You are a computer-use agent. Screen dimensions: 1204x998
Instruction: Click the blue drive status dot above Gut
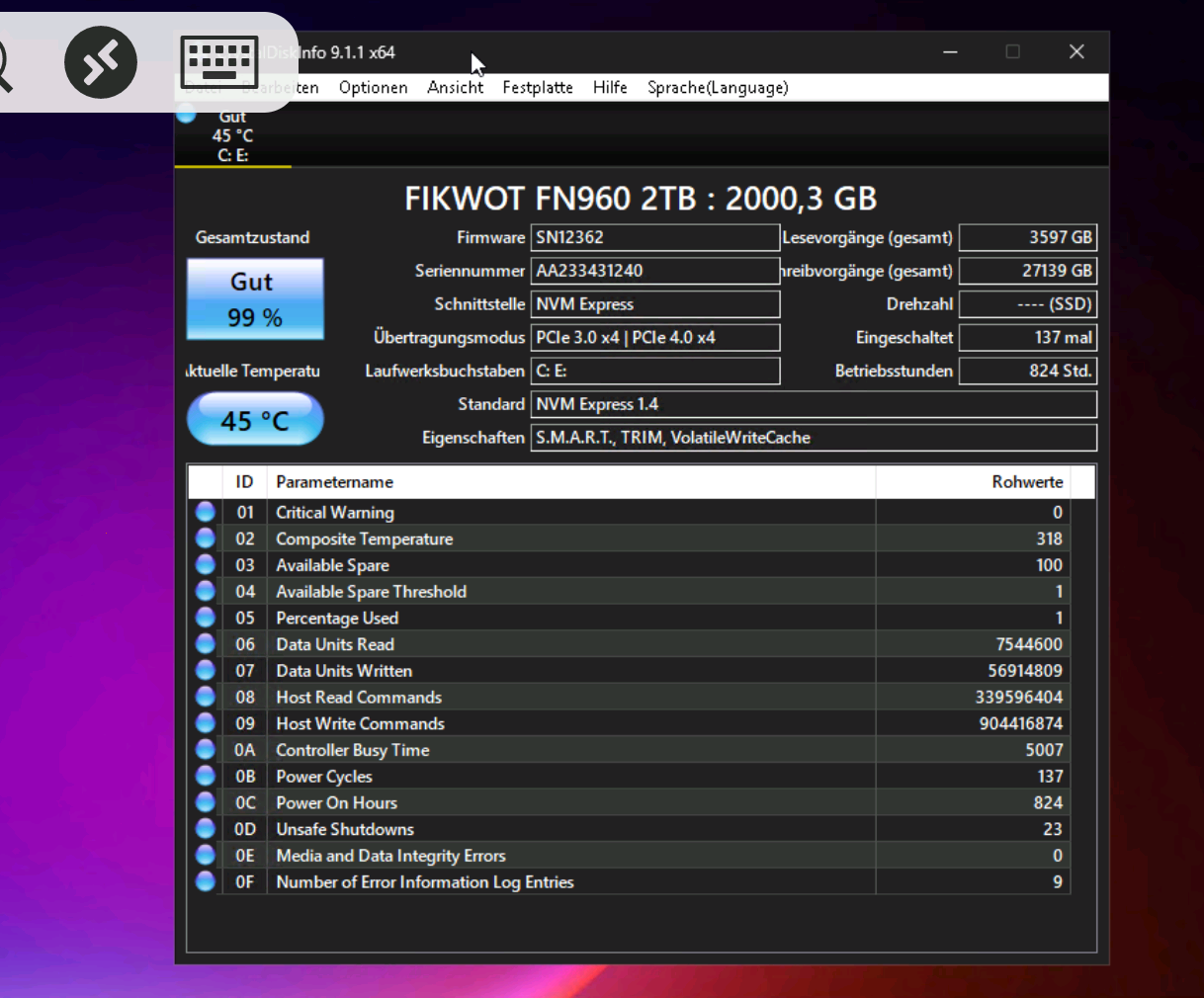[x=186, y=114]
